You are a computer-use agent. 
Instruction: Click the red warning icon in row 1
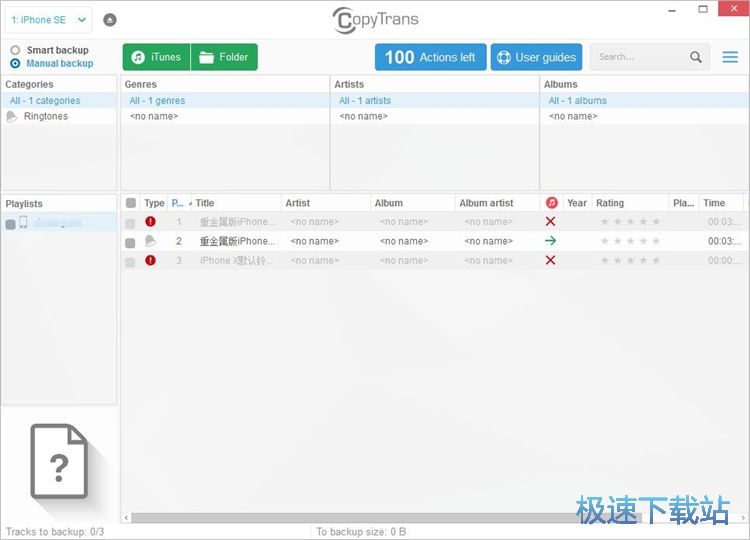(150, 221)
